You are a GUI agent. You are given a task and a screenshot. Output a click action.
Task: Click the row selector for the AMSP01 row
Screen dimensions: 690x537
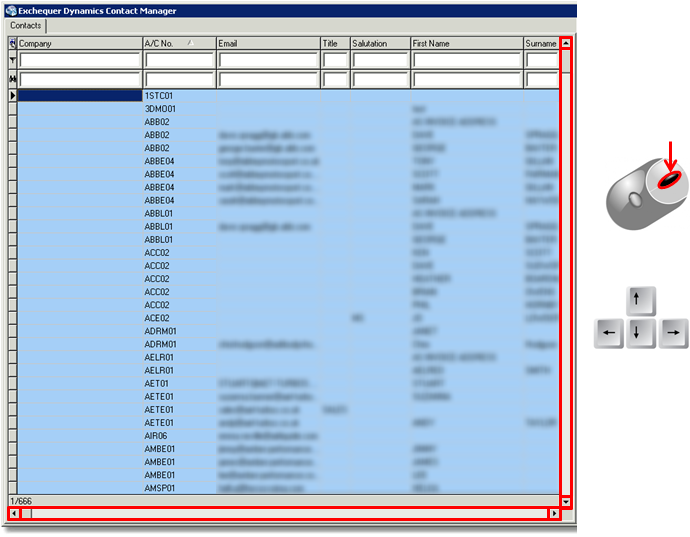tap(12, 488)
